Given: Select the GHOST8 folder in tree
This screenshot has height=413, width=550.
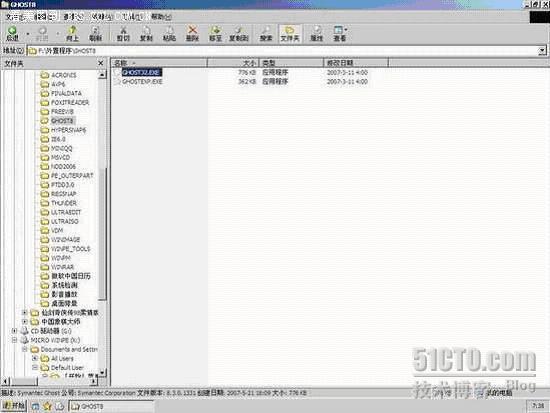Looking at the screenshot, I should coord(62,121).
